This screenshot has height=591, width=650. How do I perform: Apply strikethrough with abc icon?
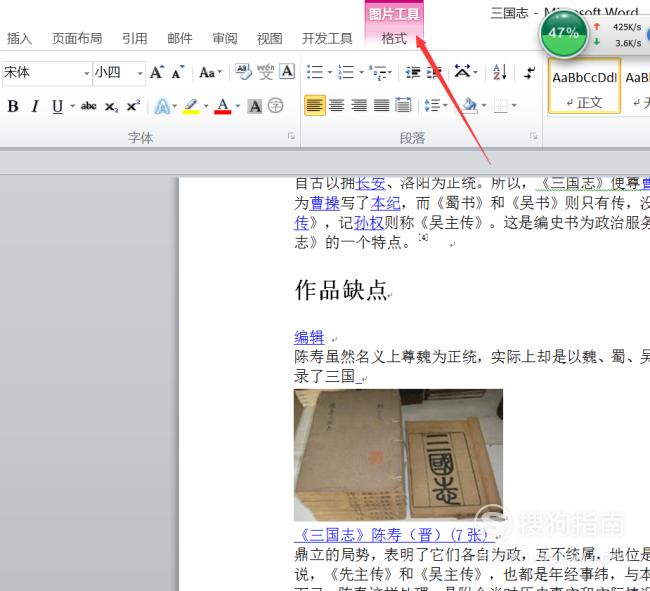[x=88, y=106]
